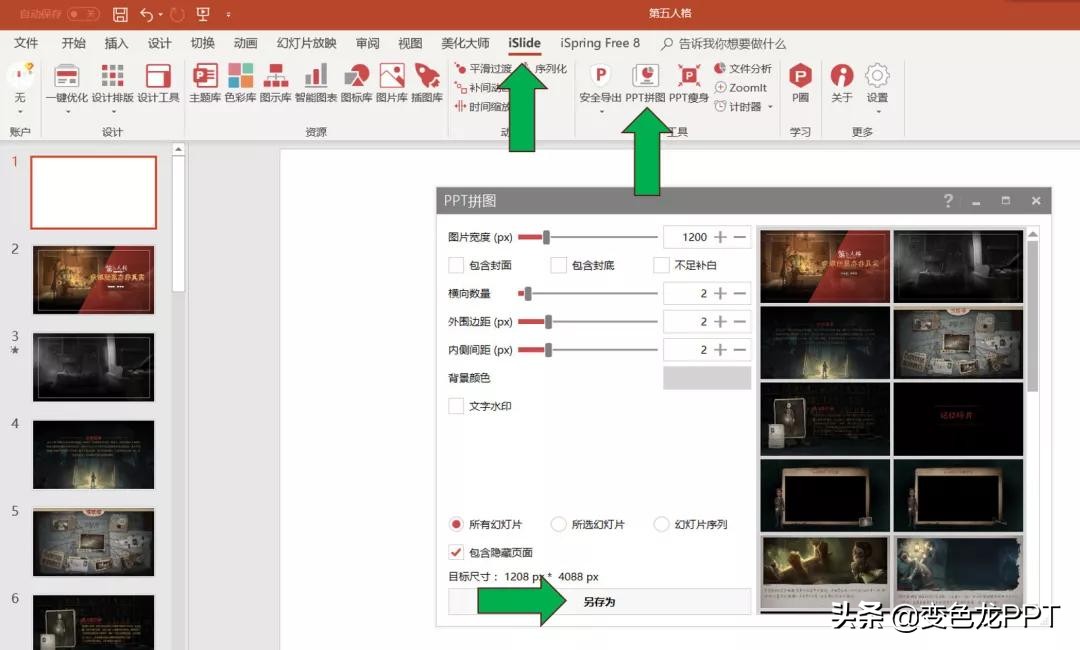
Task: Expand 安全导出 dropdown arrow
Action: point(601,111)
